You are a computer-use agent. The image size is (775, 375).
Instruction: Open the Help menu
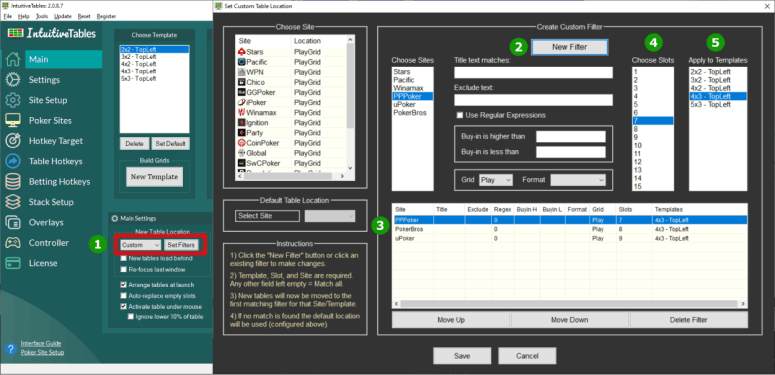[24, 16]
